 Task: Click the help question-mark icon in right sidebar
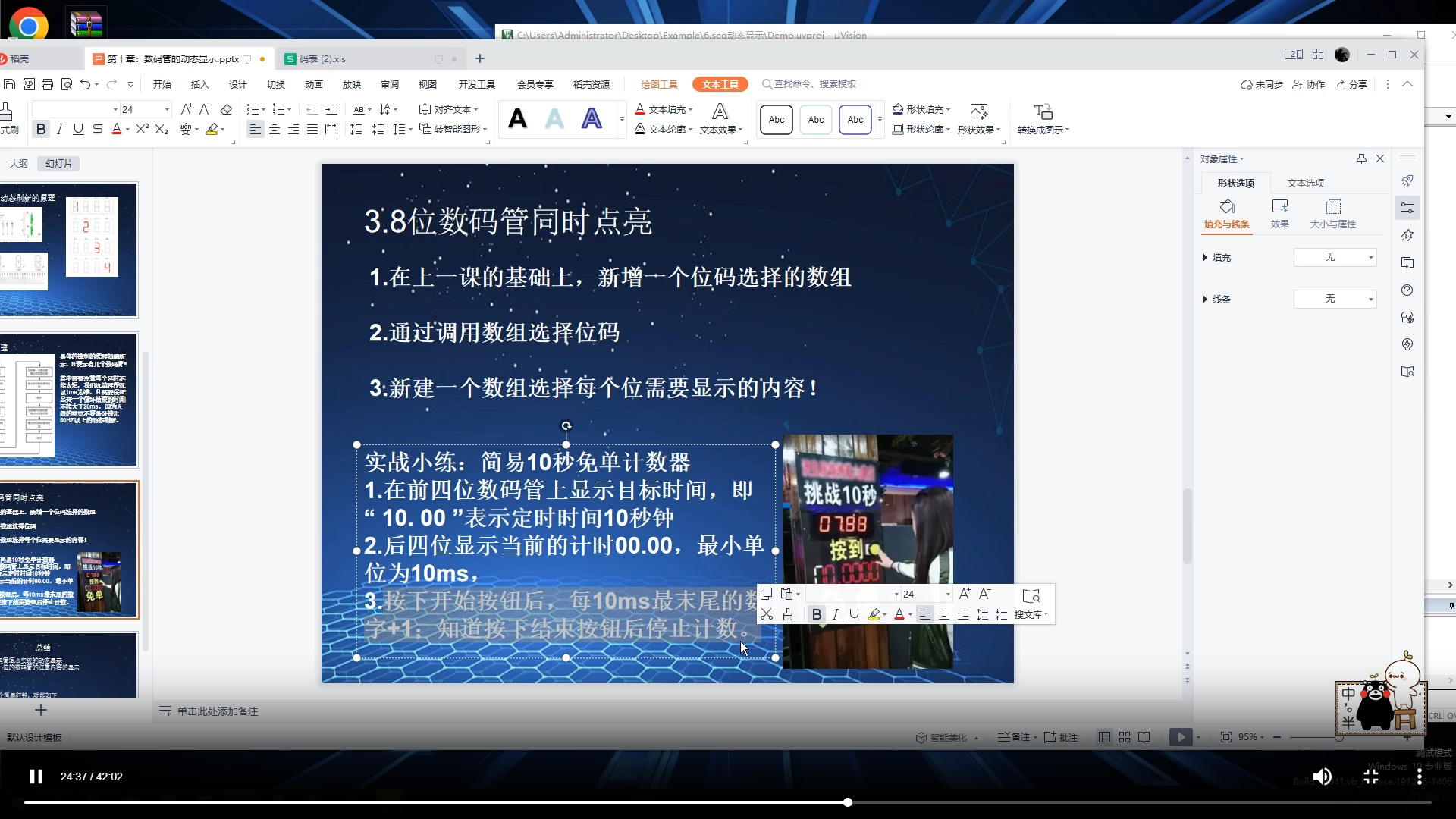click(x=1407, y=290)
